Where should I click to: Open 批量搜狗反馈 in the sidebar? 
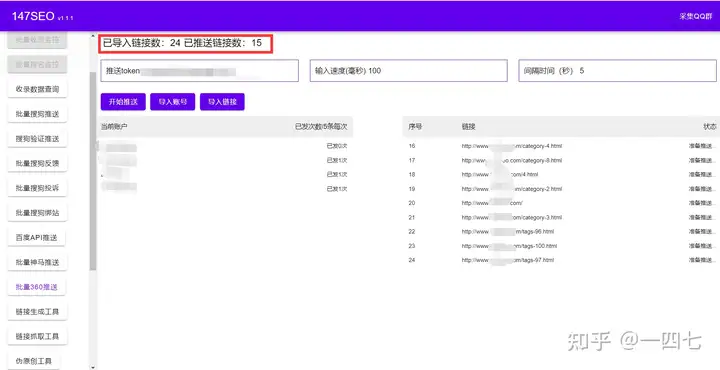pyautogui.click(x=37, y=163)
